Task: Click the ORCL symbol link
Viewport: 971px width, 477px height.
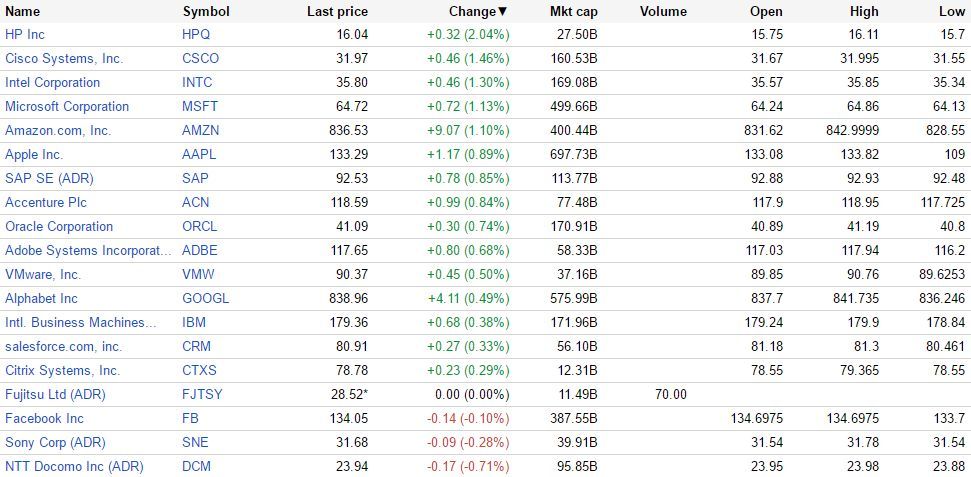Action: pos(200,226)
